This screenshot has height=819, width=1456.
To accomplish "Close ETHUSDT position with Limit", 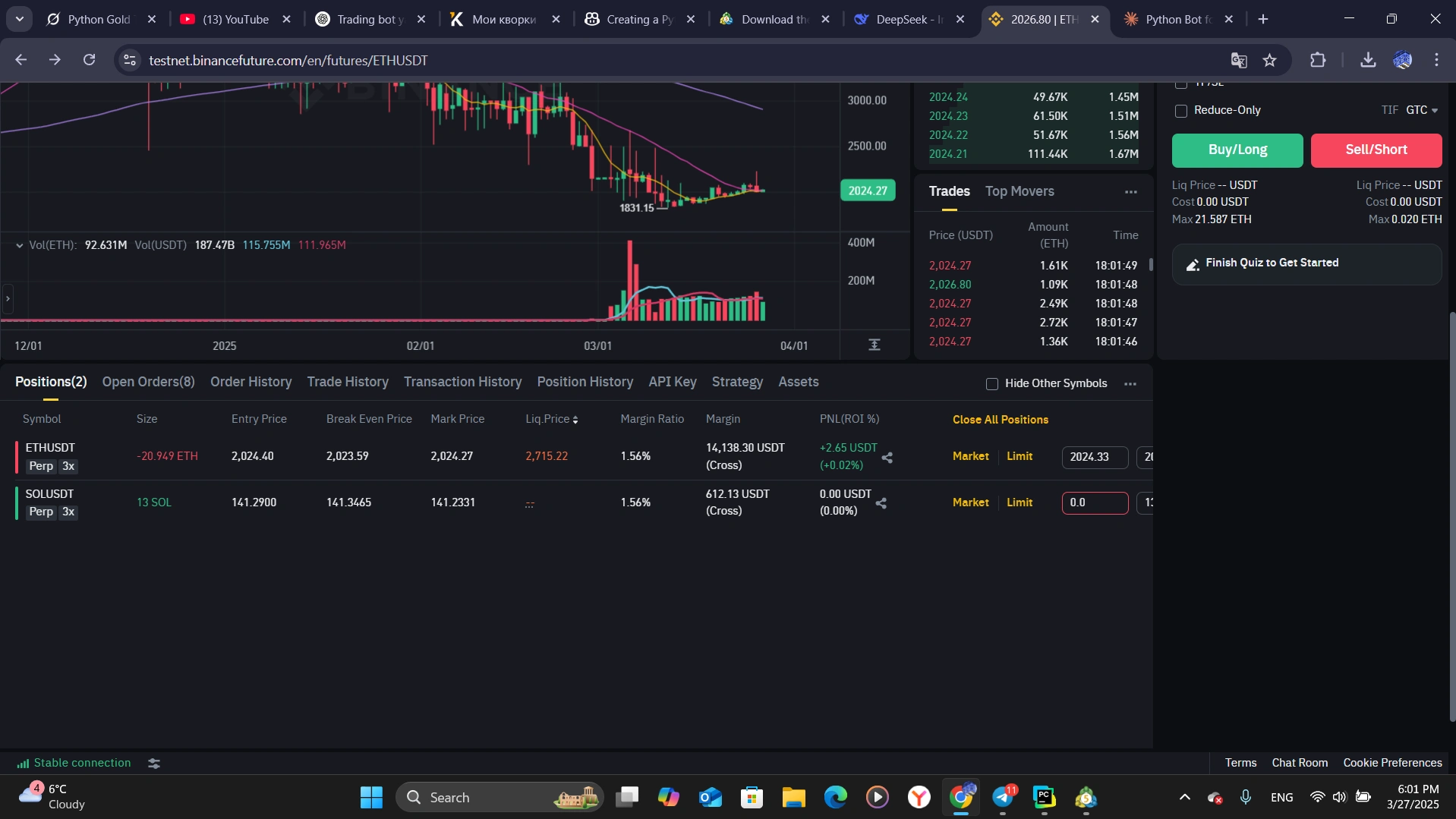I will [x=1020, y=456].
